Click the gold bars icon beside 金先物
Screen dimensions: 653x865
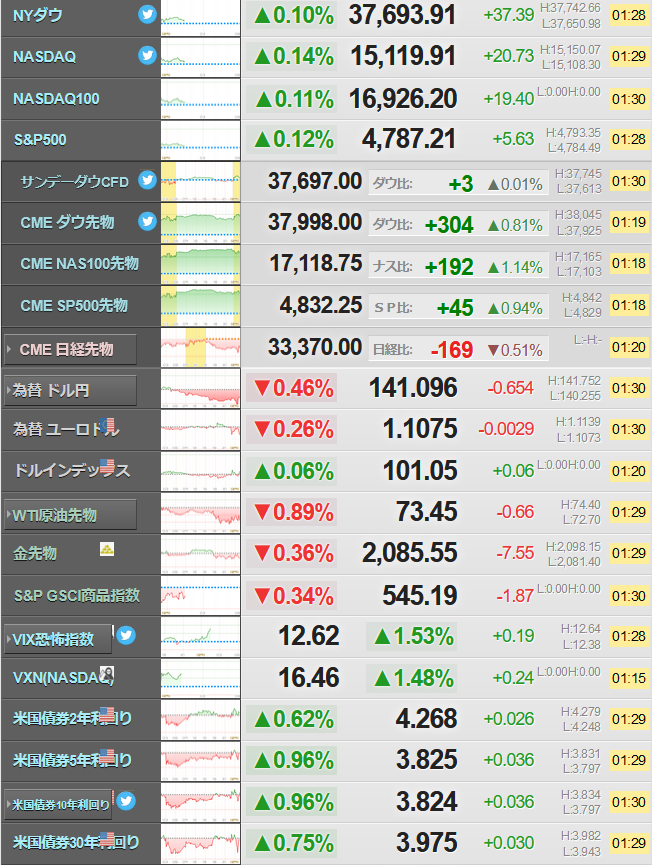pos(107,549)
